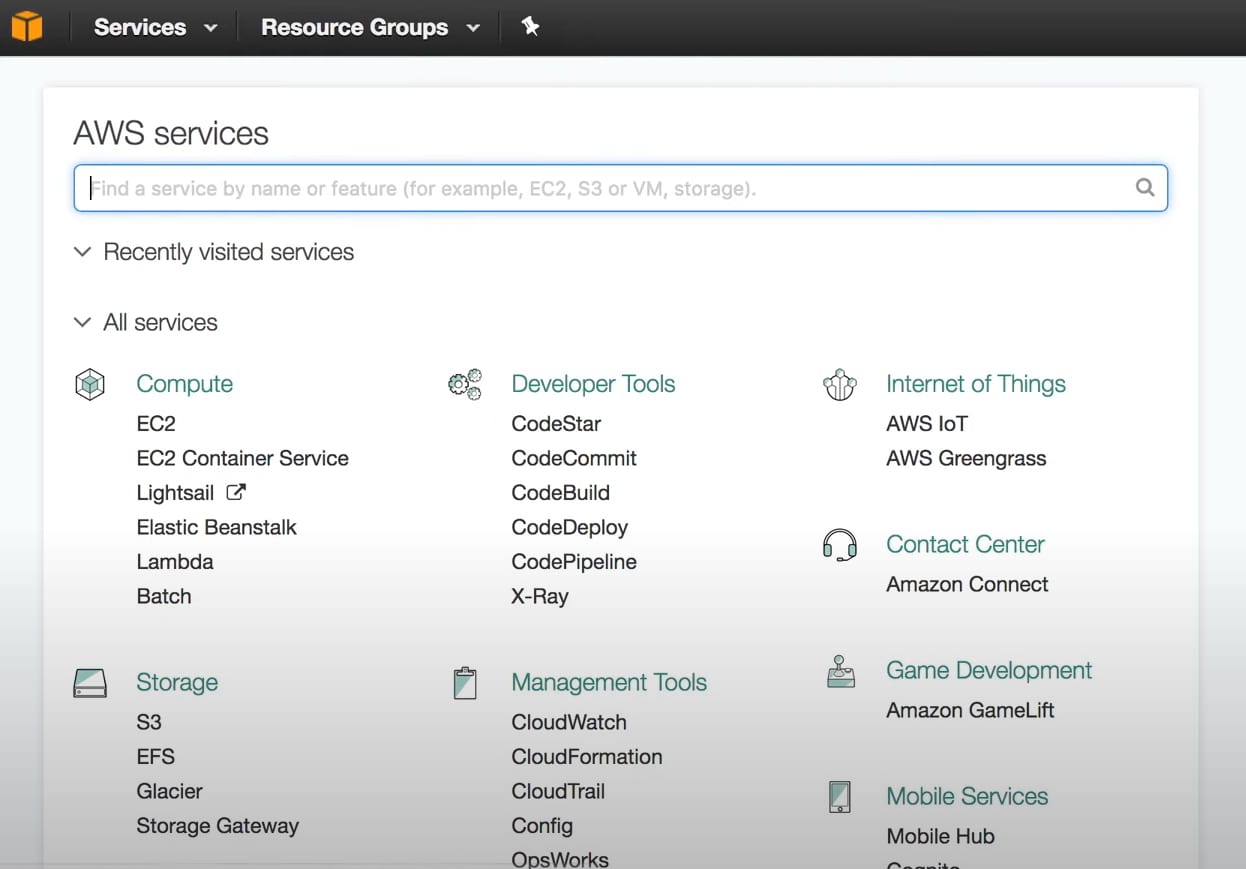Image resolution: width=1246 pixels, height=869 pixels.
Task: Open Amazon GameLift
Action: [x=970, y=710]
